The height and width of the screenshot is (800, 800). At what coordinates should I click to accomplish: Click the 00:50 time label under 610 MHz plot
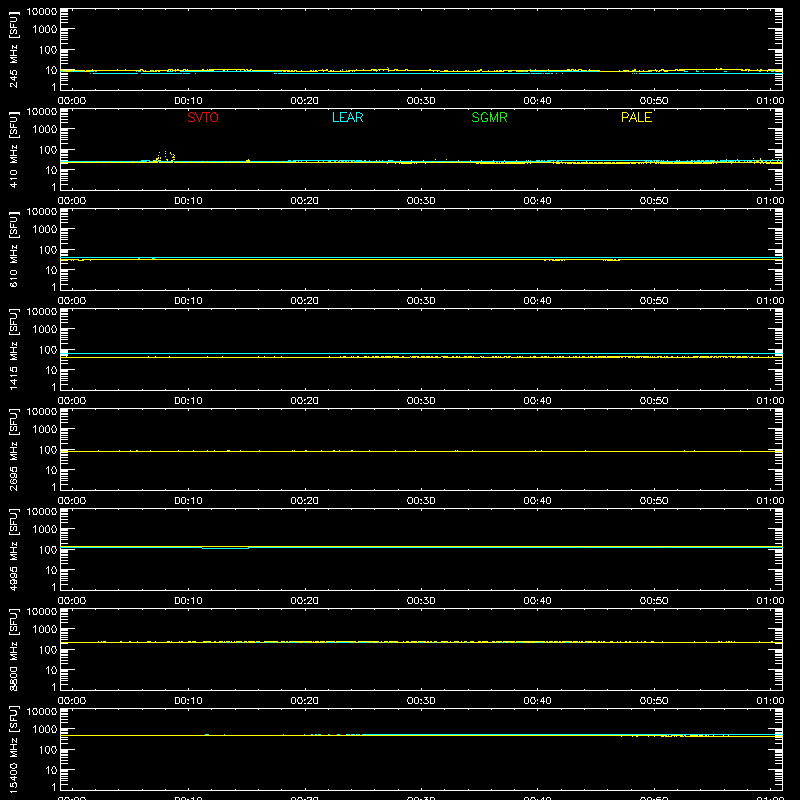654,301
